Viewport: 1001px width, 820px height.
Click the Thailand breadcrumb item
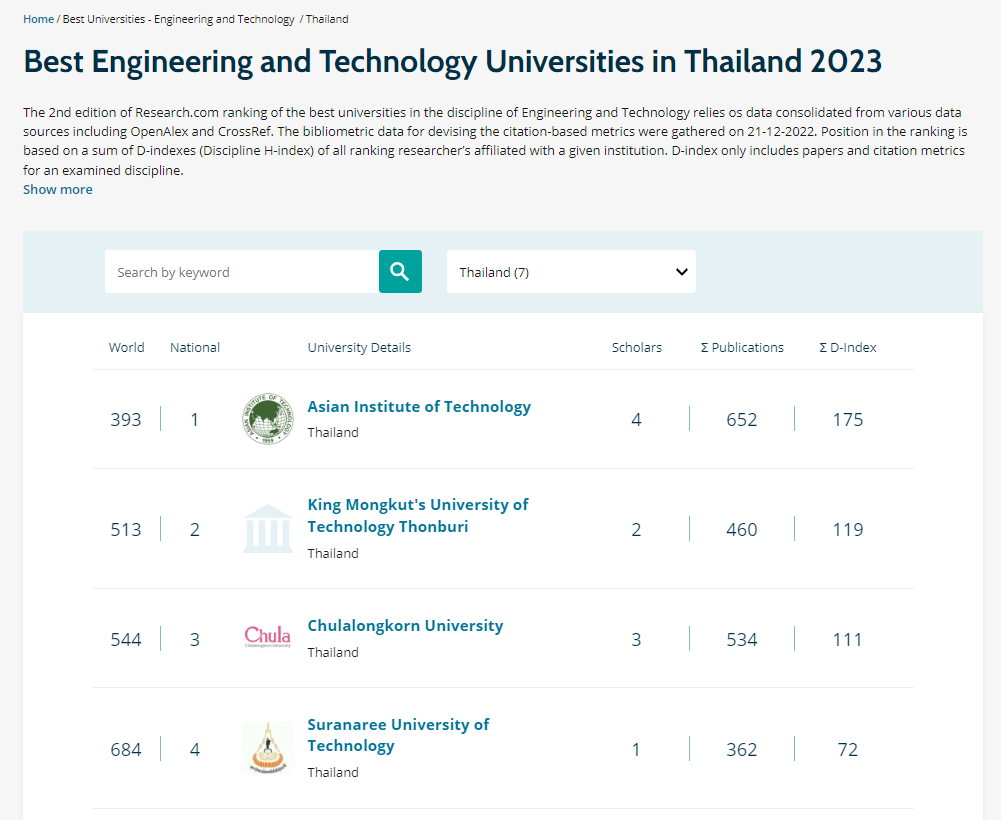(x=327, y=19)
